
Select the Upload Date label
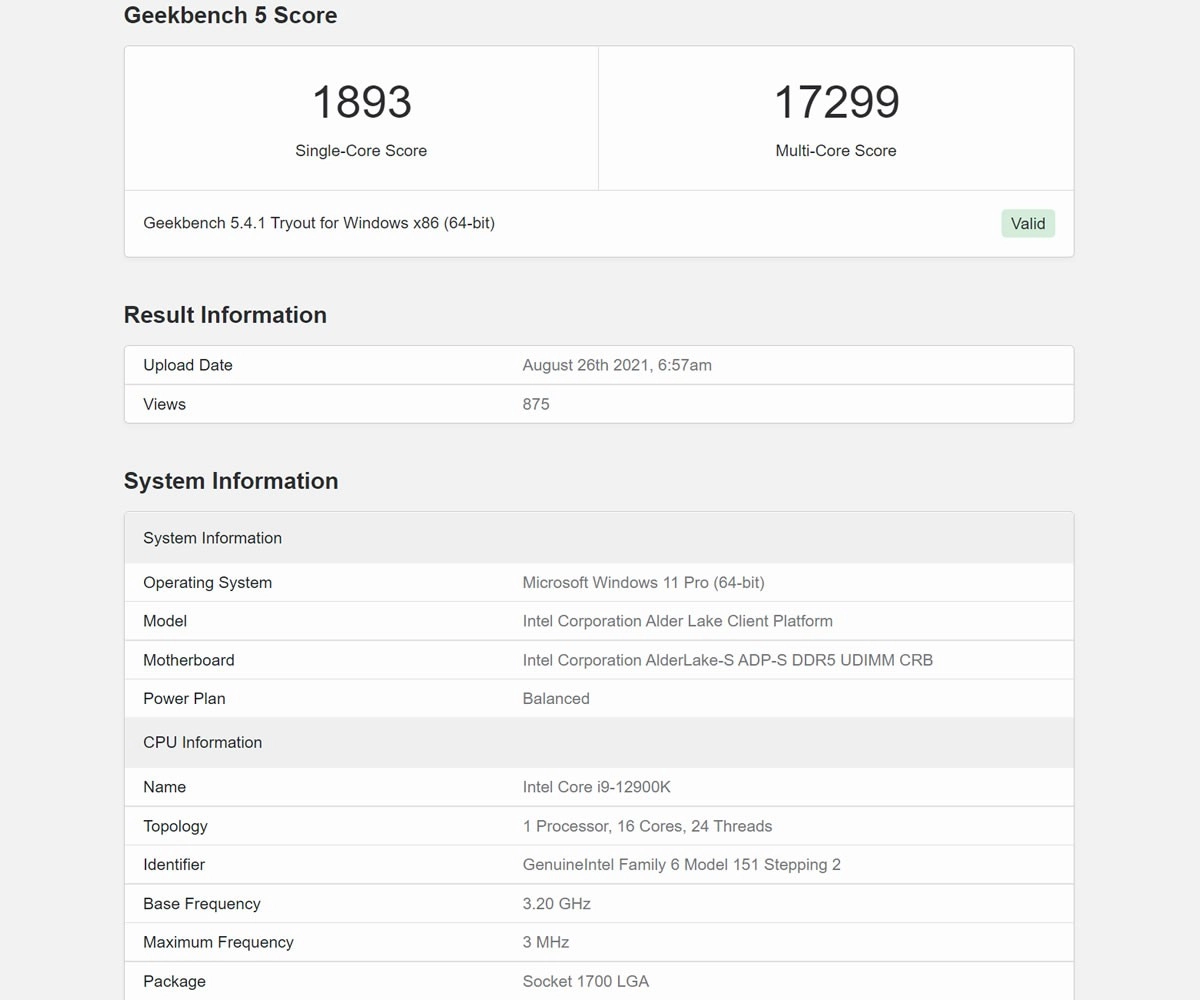[x=188, y=365]
